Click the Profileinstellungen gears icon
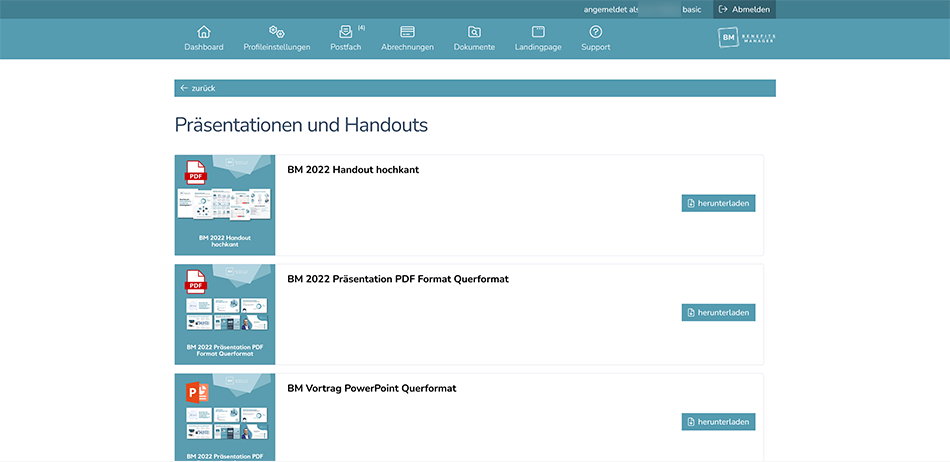The width and height of the screenshot is (950, 462). [x=277, y=32]
